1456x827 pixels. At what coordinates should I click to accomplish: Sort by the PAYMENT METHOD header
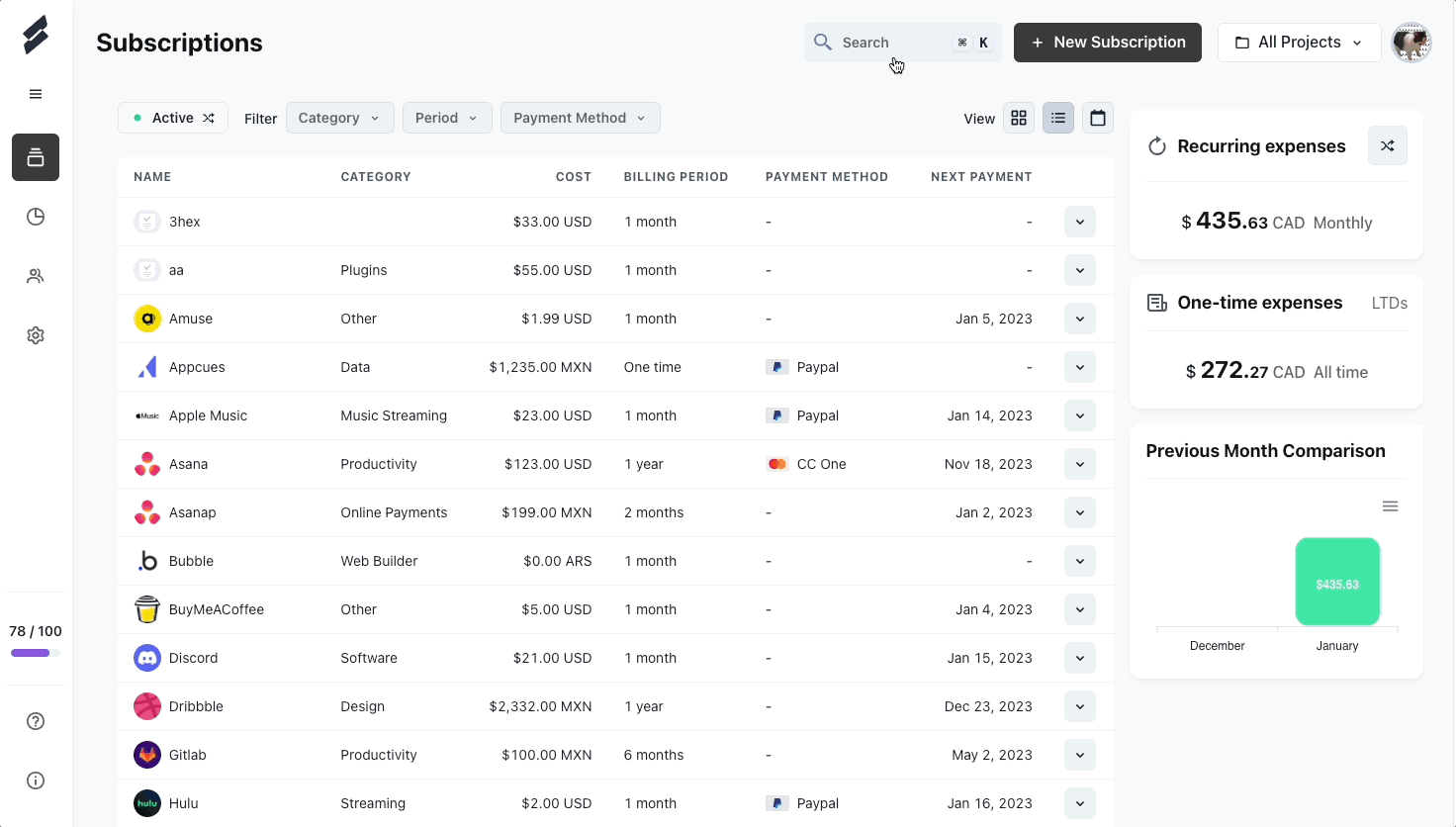click(x=827, y=177)
